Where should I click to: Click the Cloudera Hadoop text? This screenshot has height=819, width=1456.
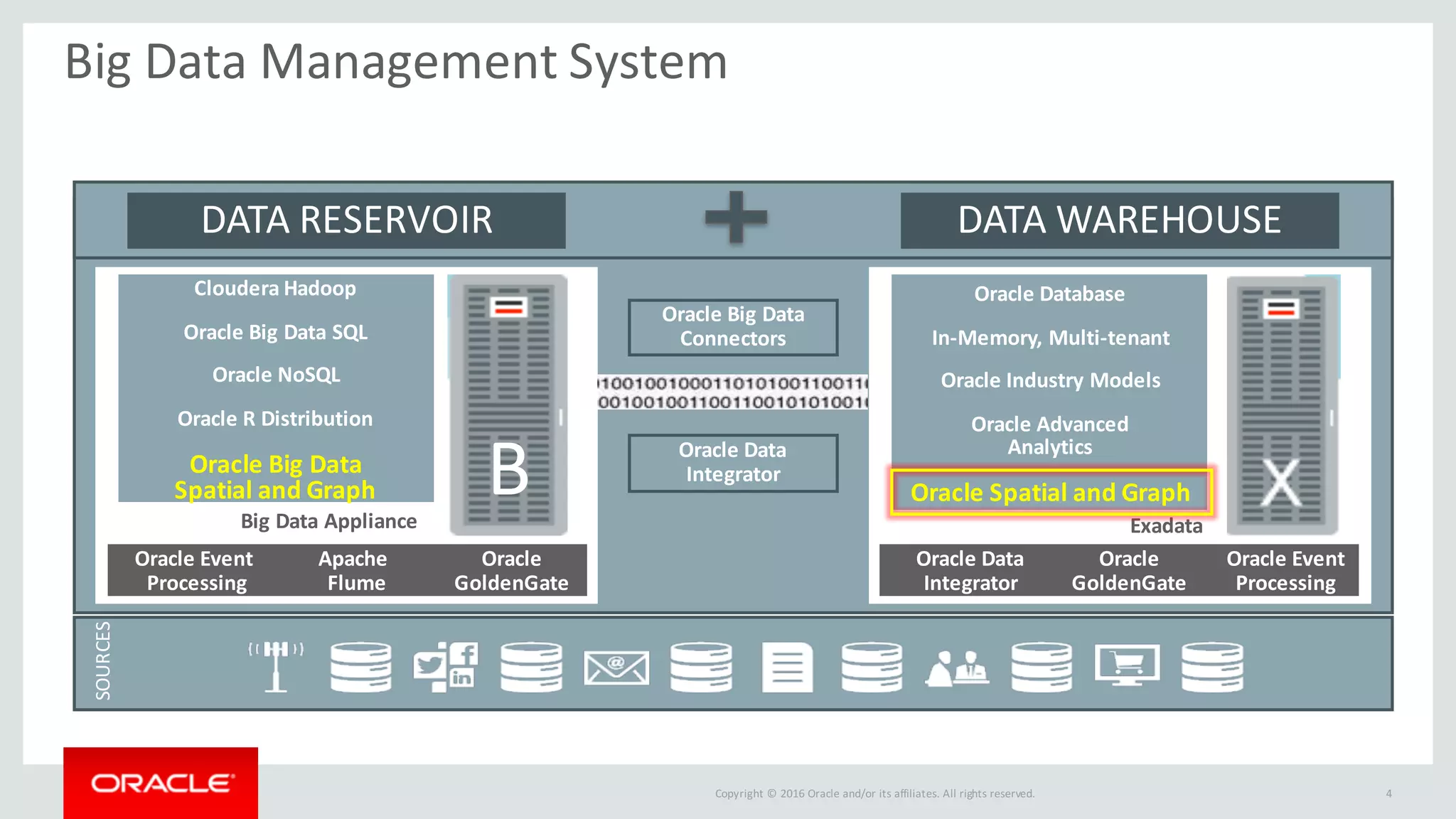pyautogui.click(x=275, y=289)
